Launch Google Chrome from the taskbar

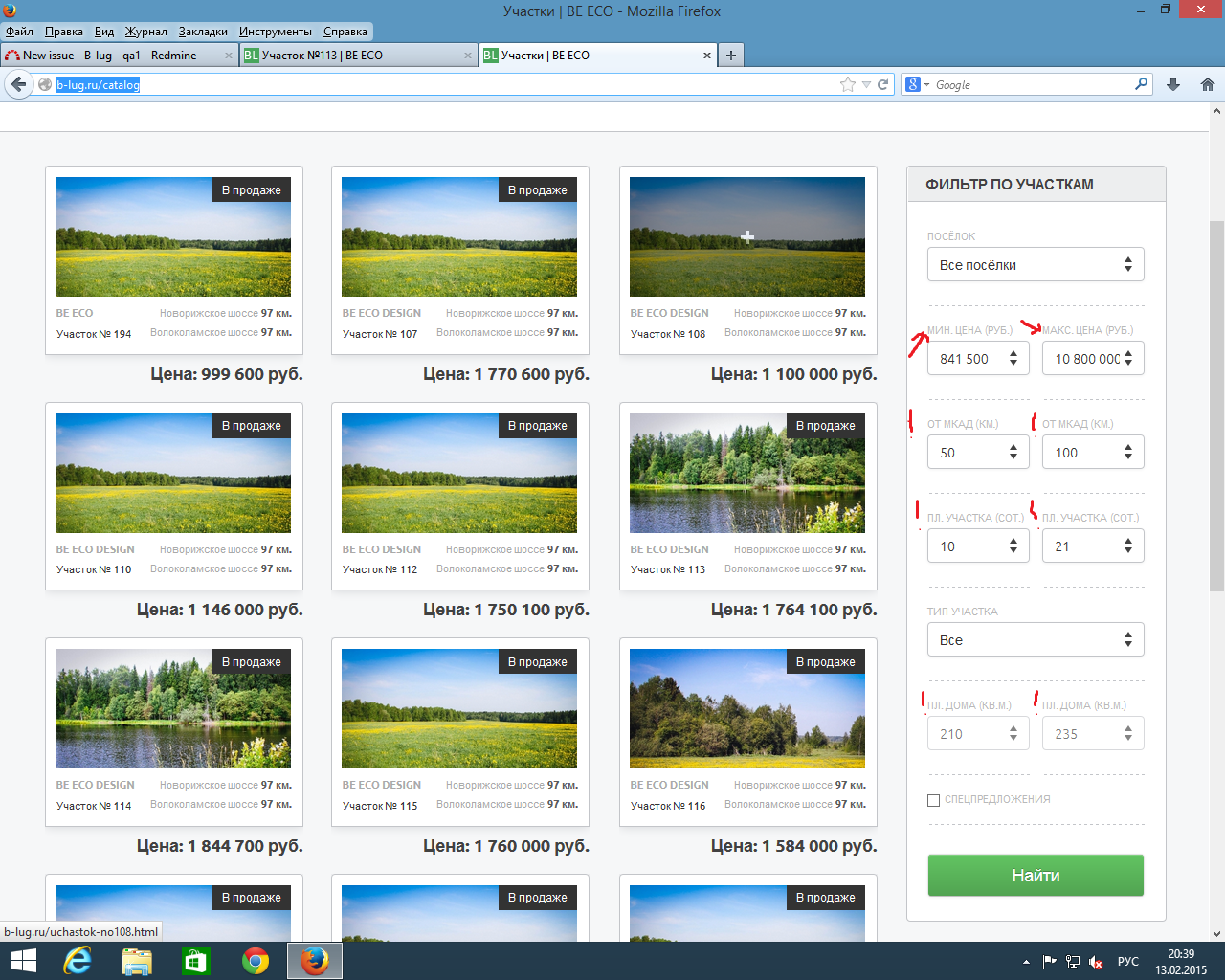256,961
